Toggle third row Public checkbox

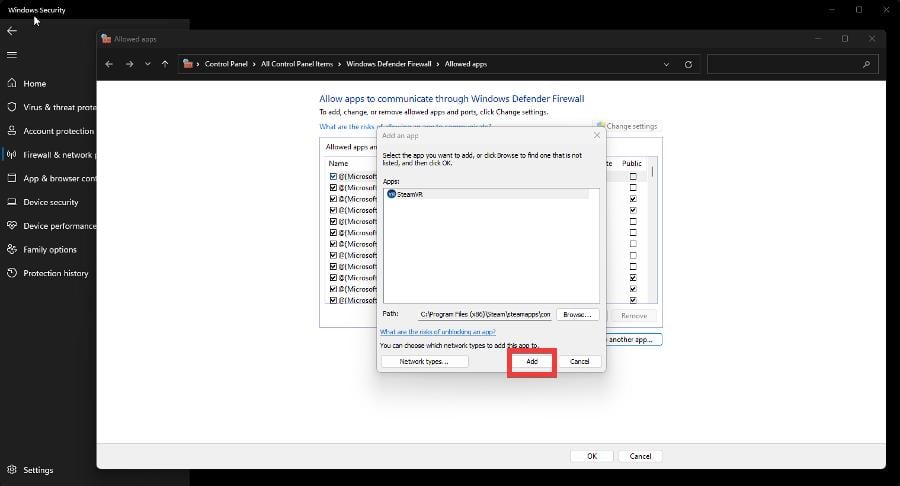[x=633, y=199]
